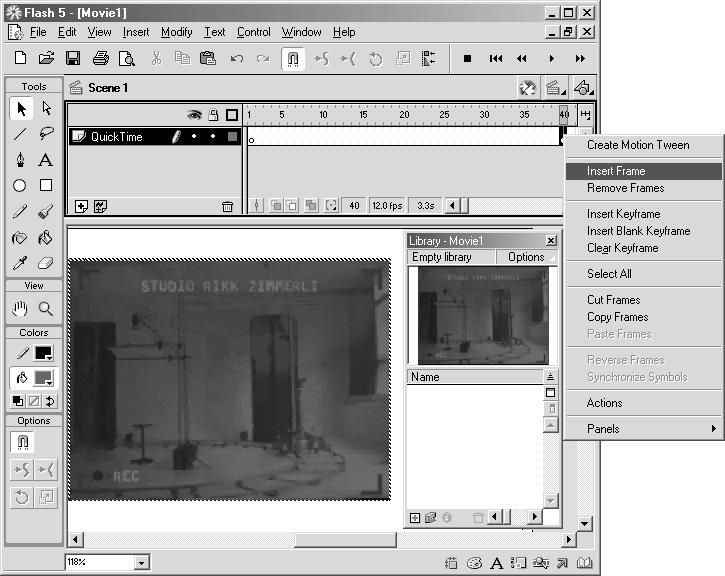Toggle show all layers as outlines
Image resolution: width=725 pixels, height=576 pixels.
232,115
